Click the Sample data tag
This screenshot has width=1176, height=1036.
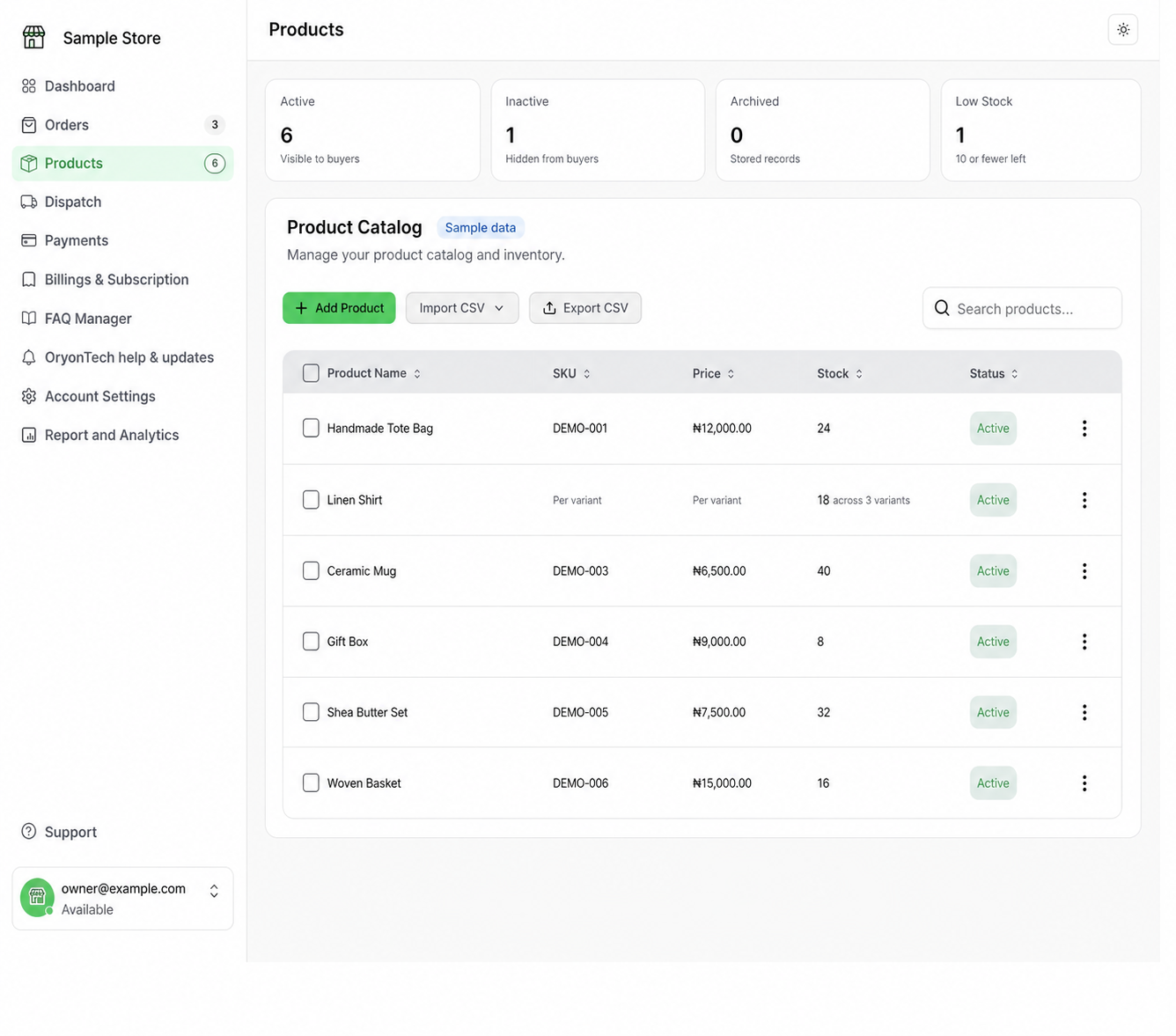coord(481,228)
